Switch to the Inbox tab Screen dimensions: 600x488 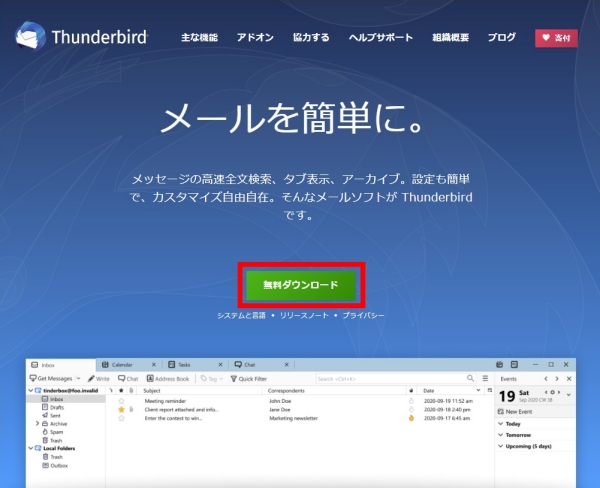(x=60, y=365)
